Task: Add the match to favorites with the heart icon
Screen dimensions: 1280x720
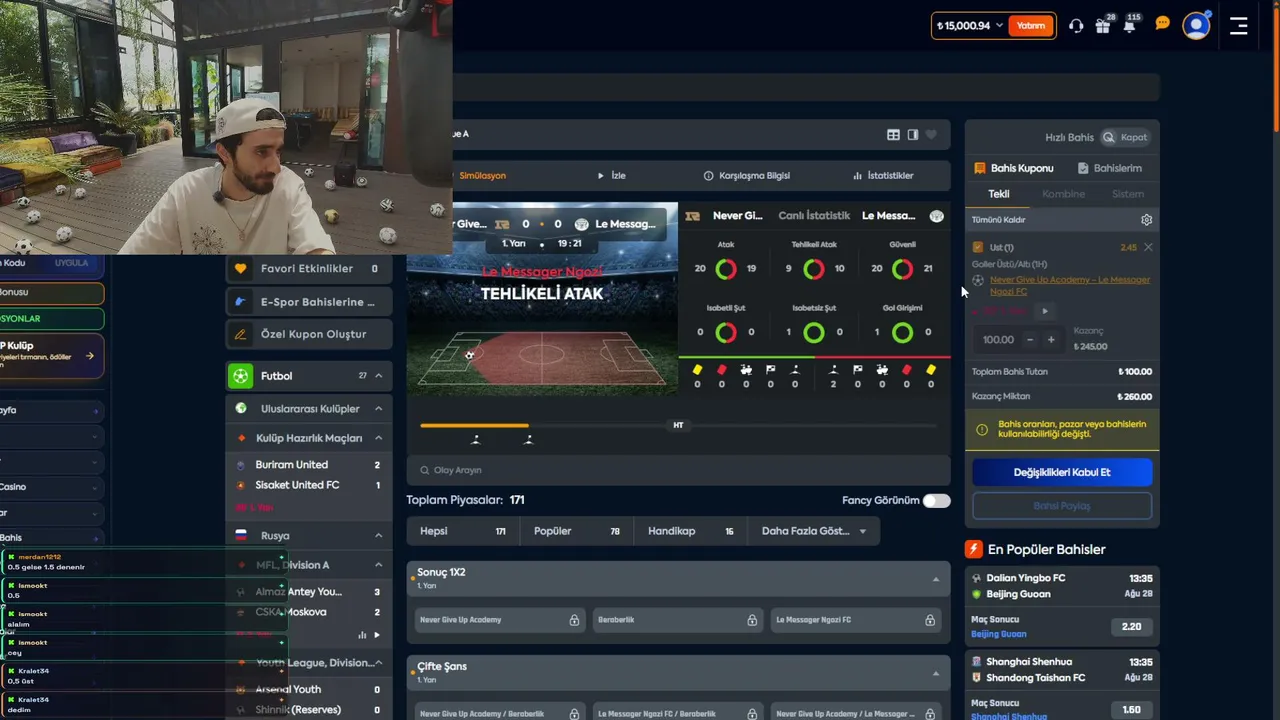Action: 931,135
